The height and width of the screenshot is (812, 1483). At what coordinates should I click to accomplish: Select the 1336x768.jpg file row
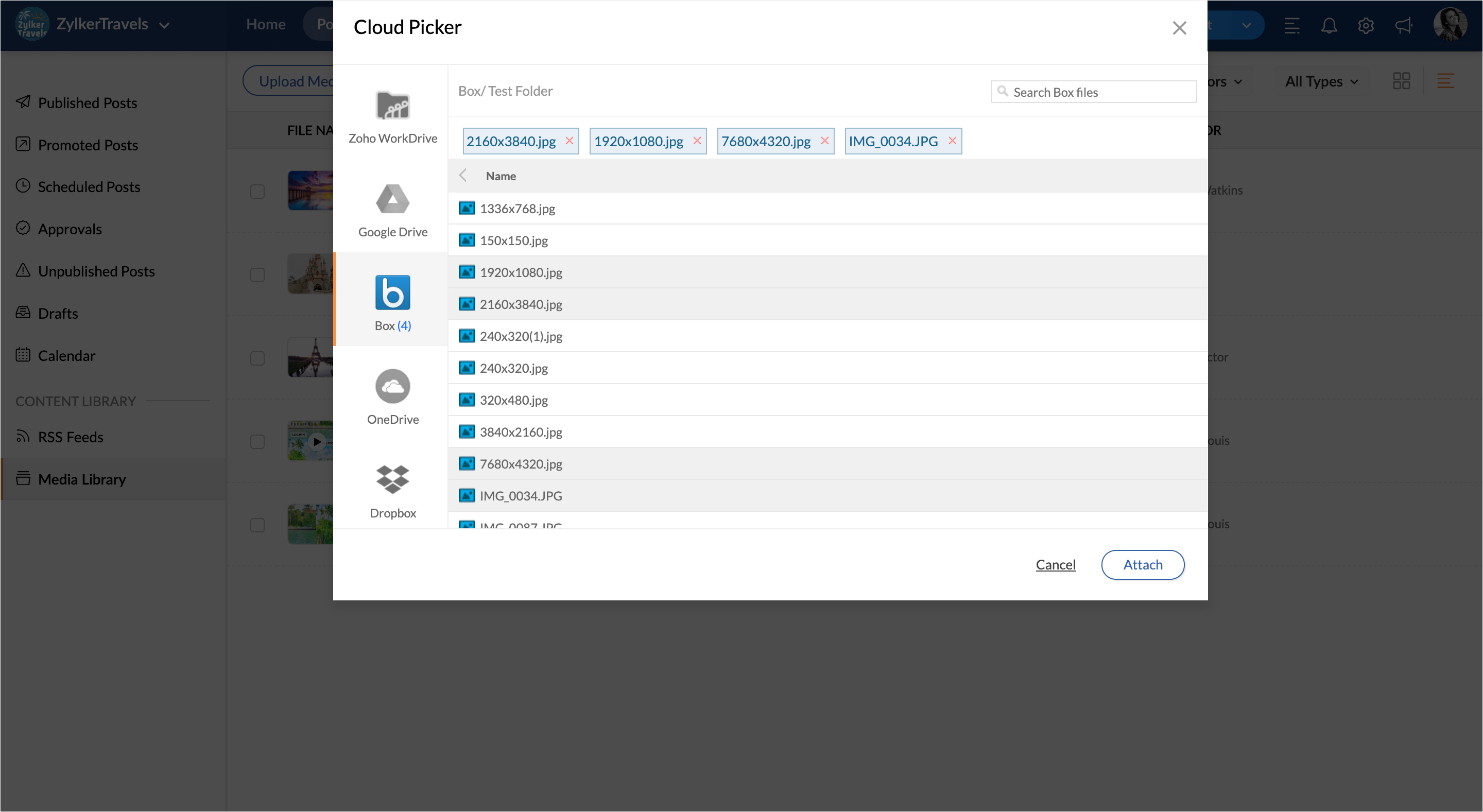(x=517, y=209)
